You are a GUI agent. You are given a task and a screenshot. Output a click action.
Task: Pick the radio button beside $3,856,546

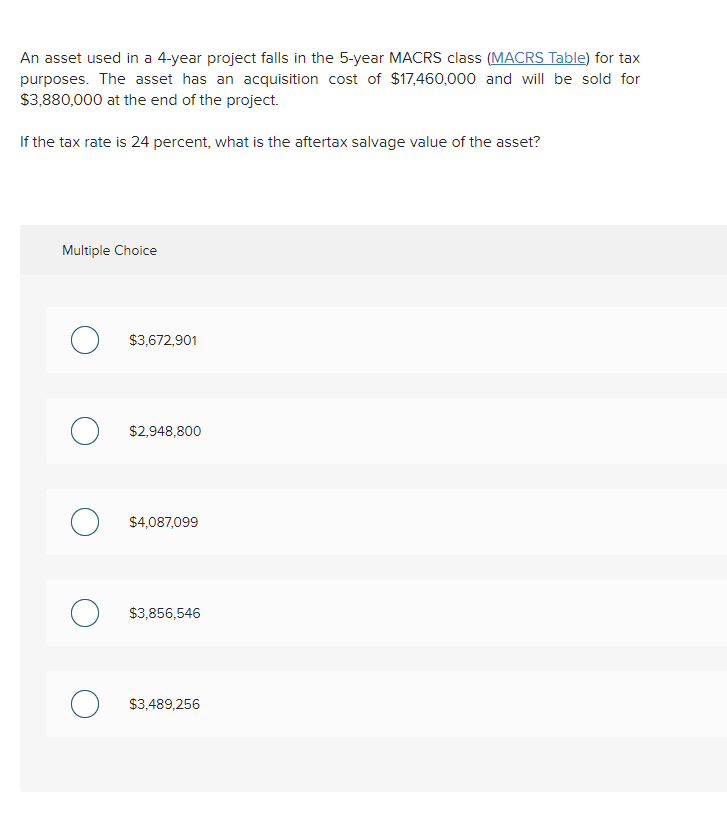click(x=85, y=613)
